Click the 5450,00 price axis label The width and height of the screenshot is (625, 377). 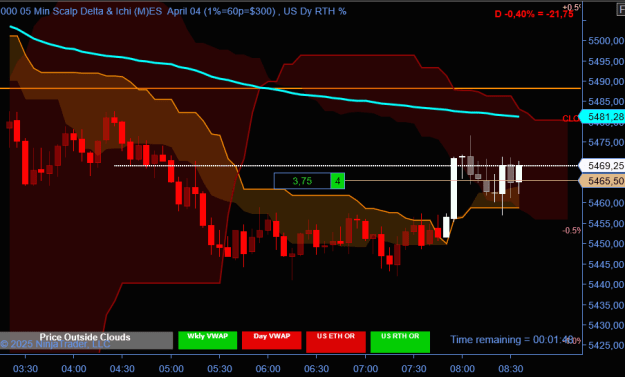[x=606, y=243]
